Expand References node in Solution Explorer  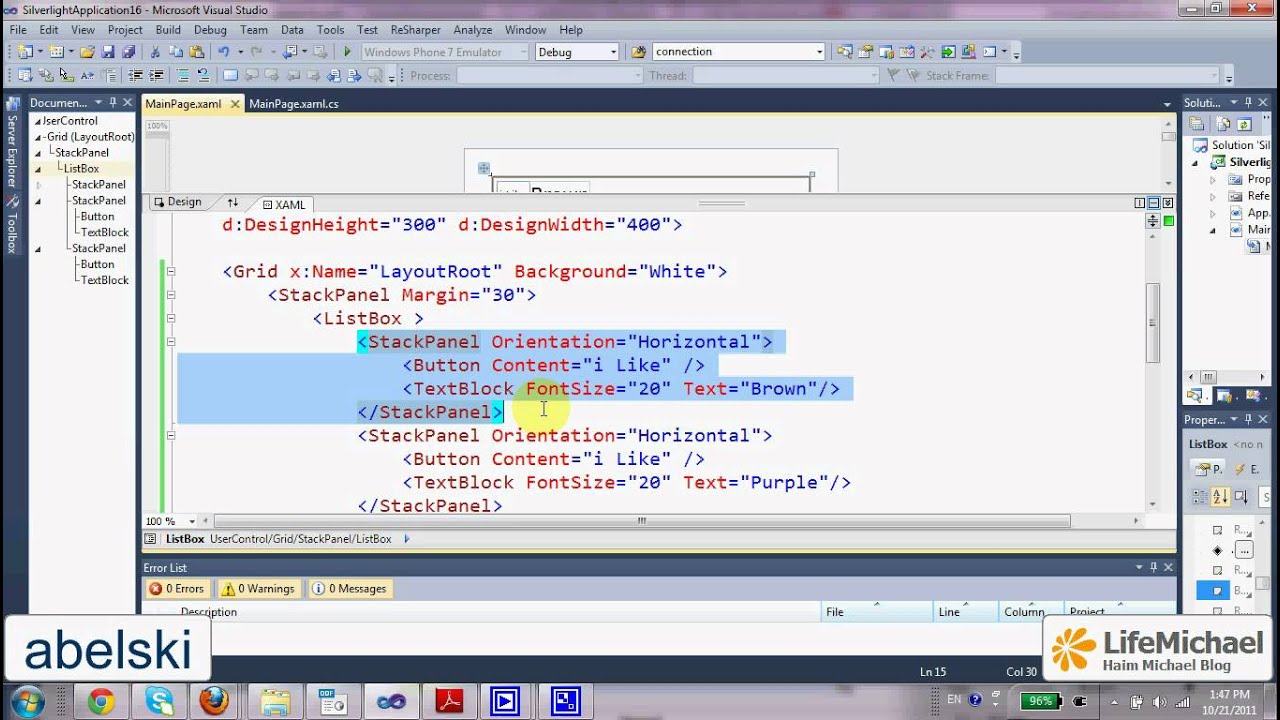pyautogui.click(x=1213, y=196)
